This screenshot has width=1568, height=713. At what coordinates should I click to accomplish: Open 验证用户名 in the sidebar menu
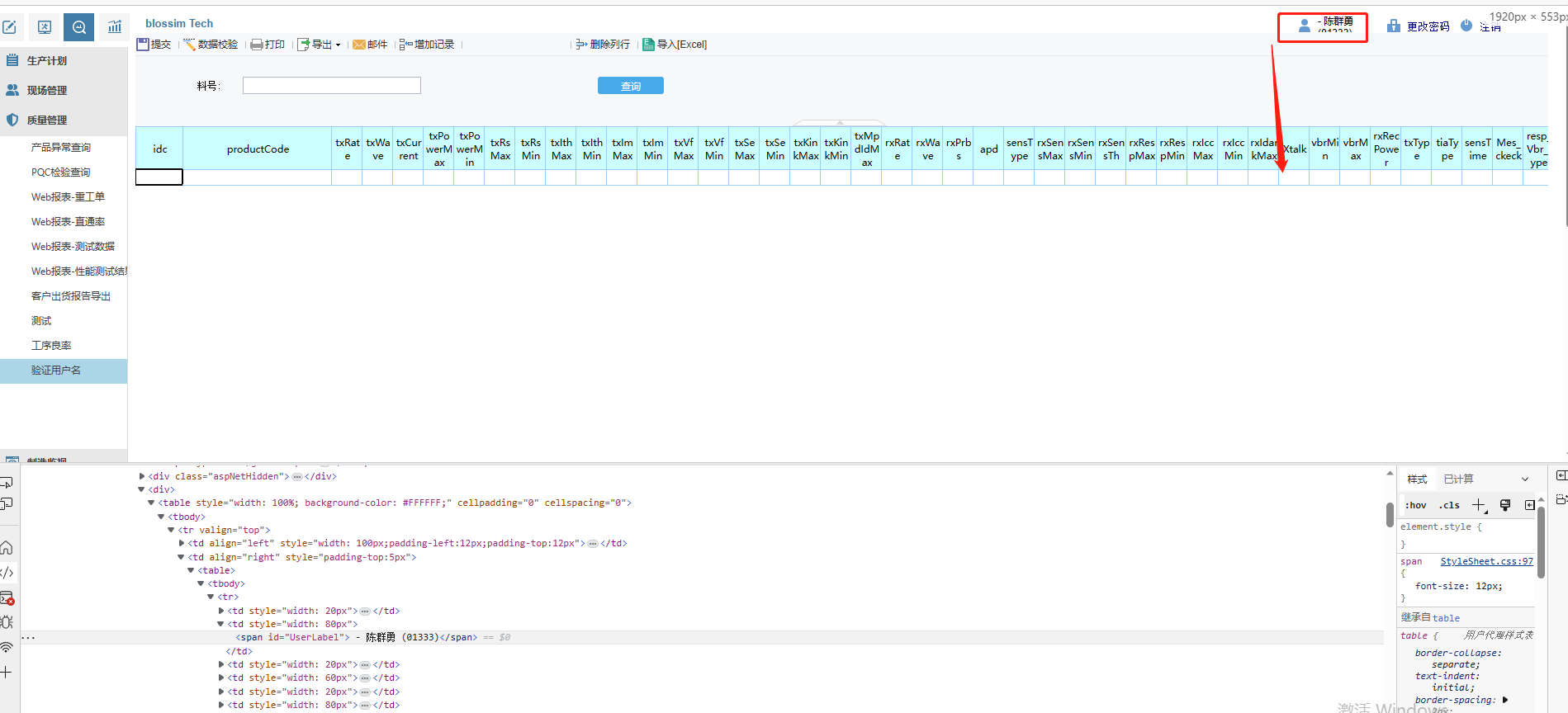pos(56,371)
